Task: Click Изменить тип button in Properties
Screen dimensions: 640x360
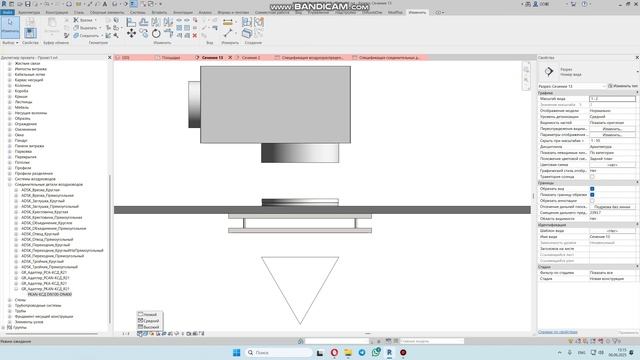Action: point(623,86)
